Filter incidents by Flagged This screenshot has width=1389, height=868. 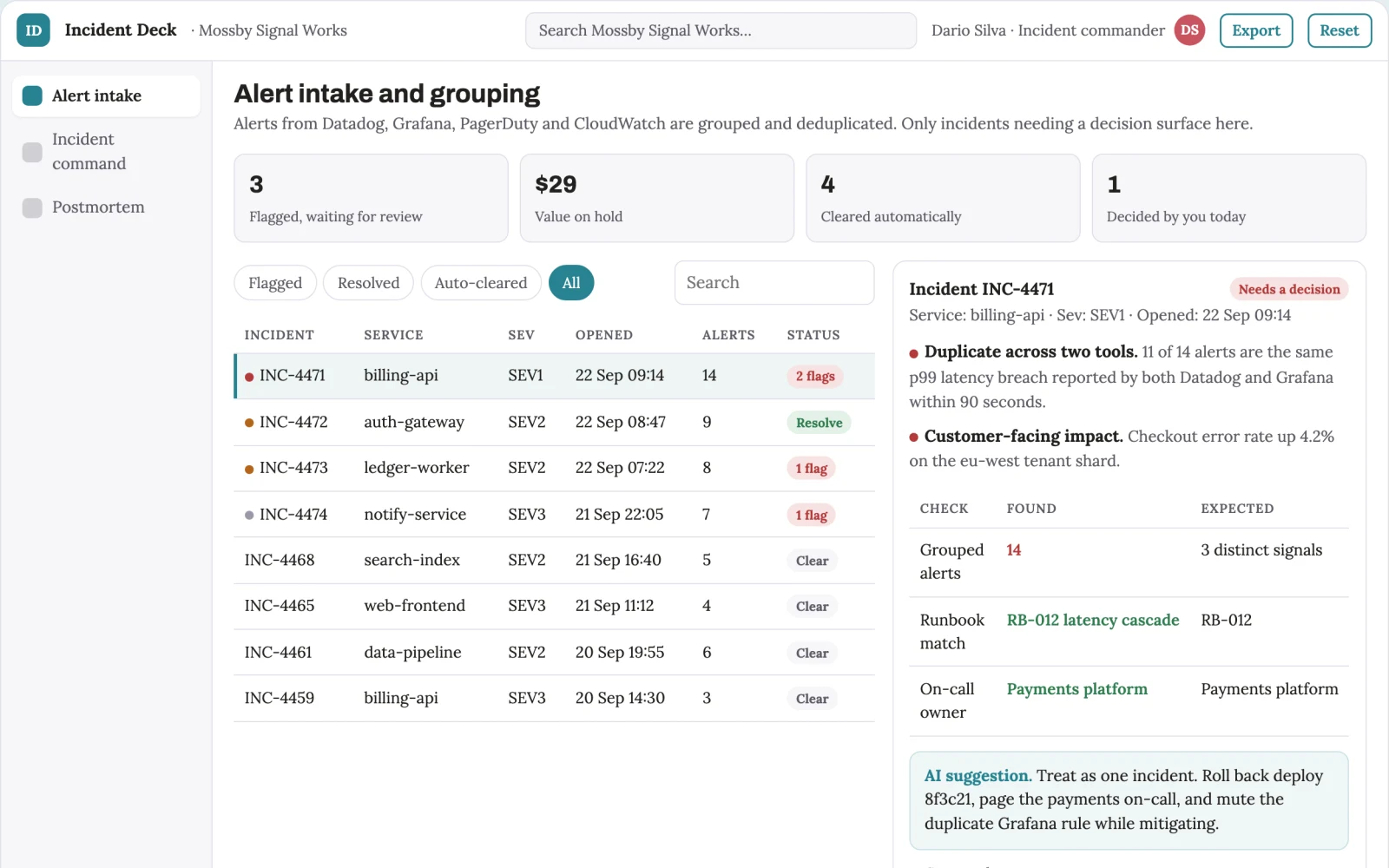275,283
